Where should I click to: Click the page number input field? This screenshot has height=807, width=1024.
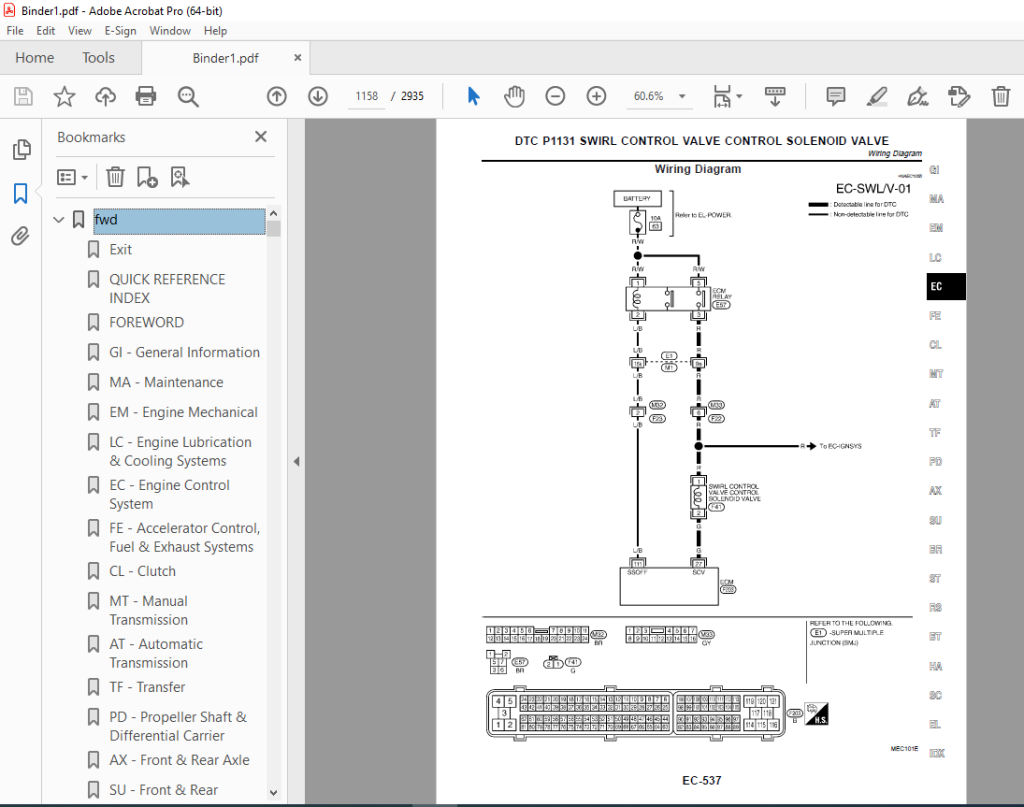366,96
